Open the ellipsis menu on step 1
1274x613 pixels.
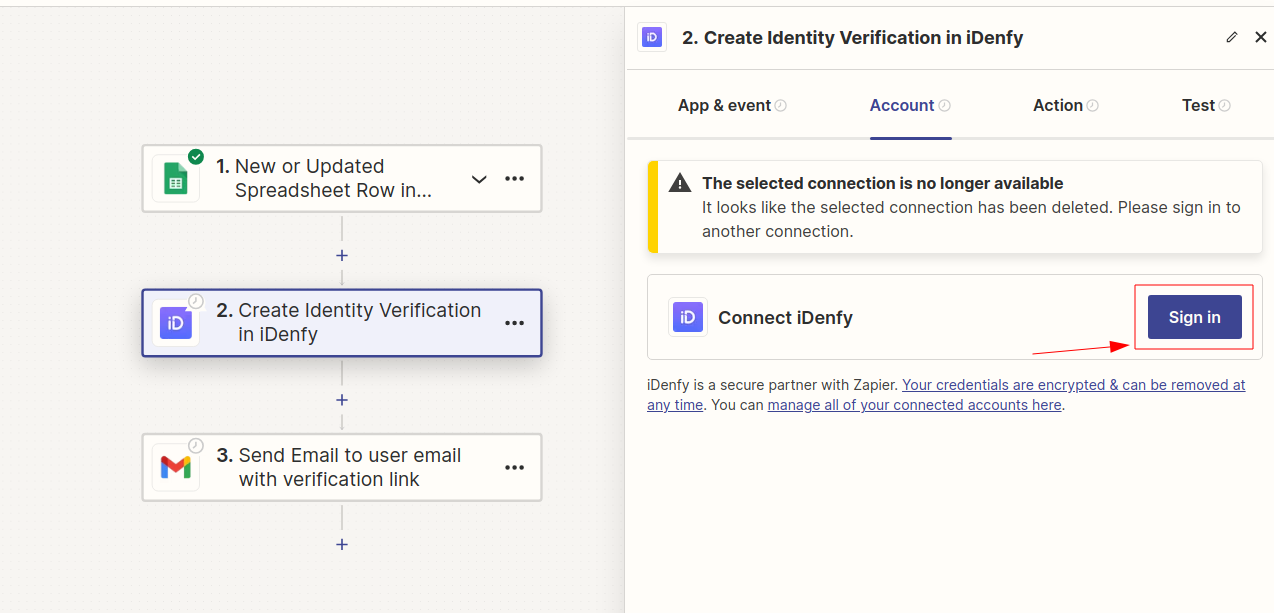tap(514, 178)
